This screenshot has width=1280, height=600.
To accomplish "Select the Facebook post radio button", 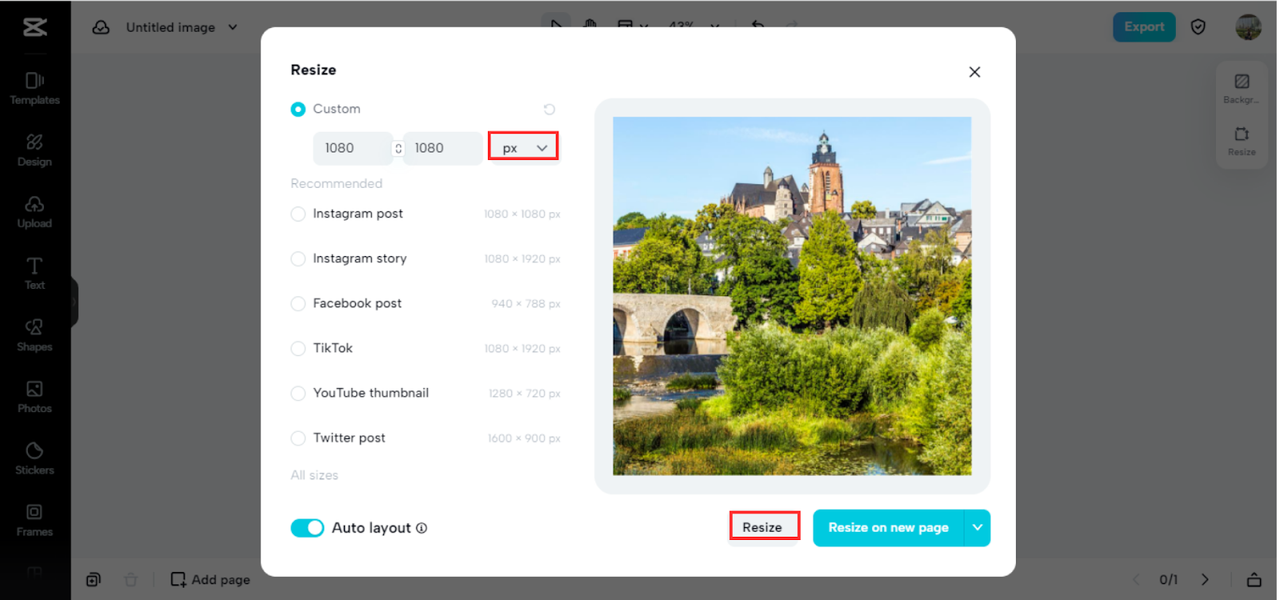I will point(298,304).
